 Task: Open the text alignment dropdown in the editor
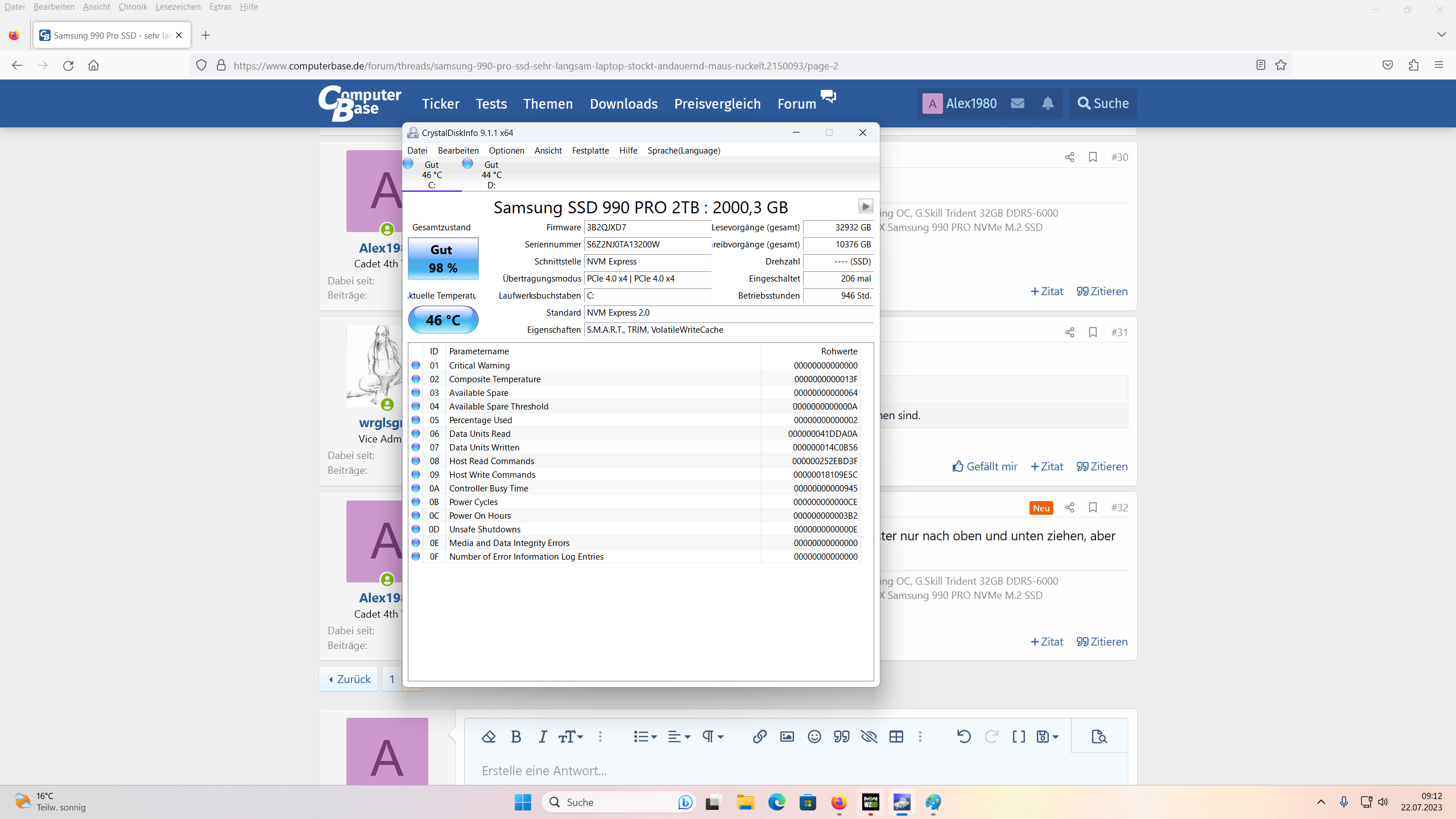click(x=679, y=737)
